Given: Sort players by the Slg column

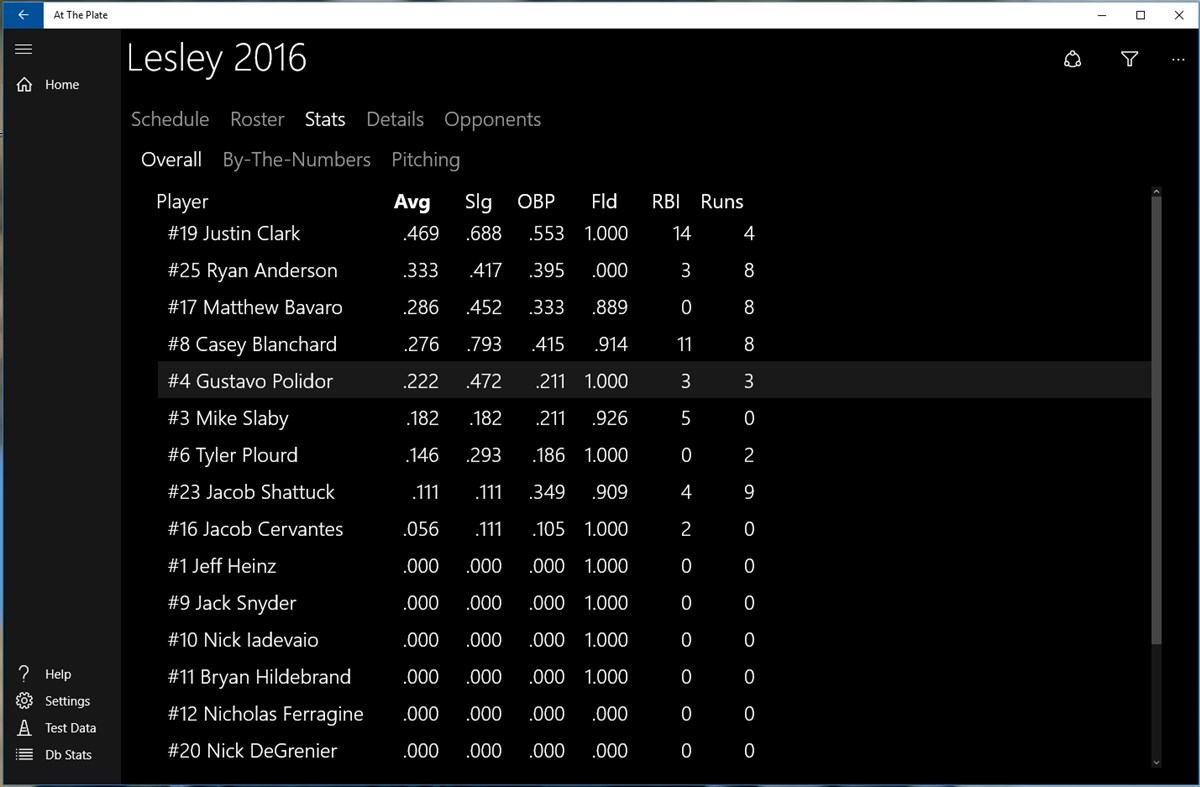Looking at the screenshot, I should tap(478, 201).
